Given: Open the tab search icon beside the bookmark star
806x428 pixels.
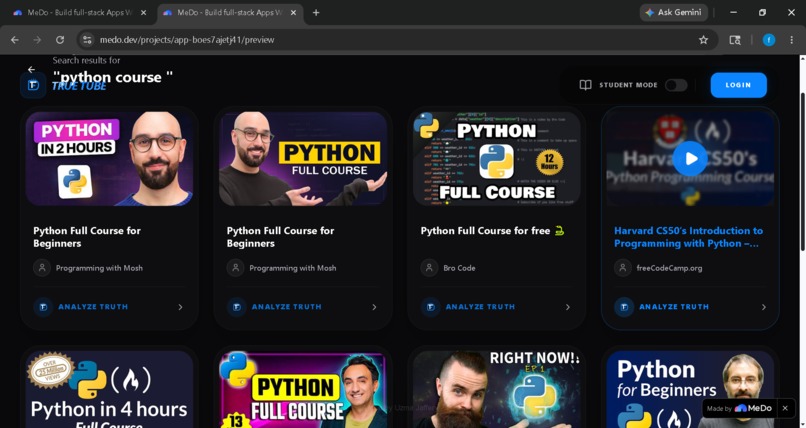Looking at the screenshot, I should click(735, 40).
